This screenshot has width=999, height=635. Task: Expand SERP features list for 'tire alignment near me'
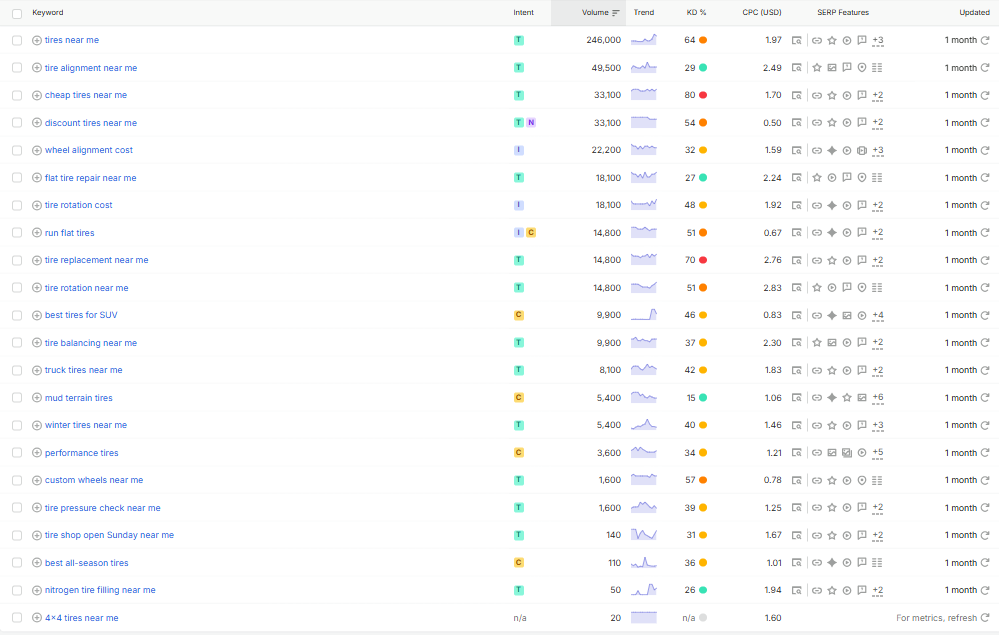point(877,68)
